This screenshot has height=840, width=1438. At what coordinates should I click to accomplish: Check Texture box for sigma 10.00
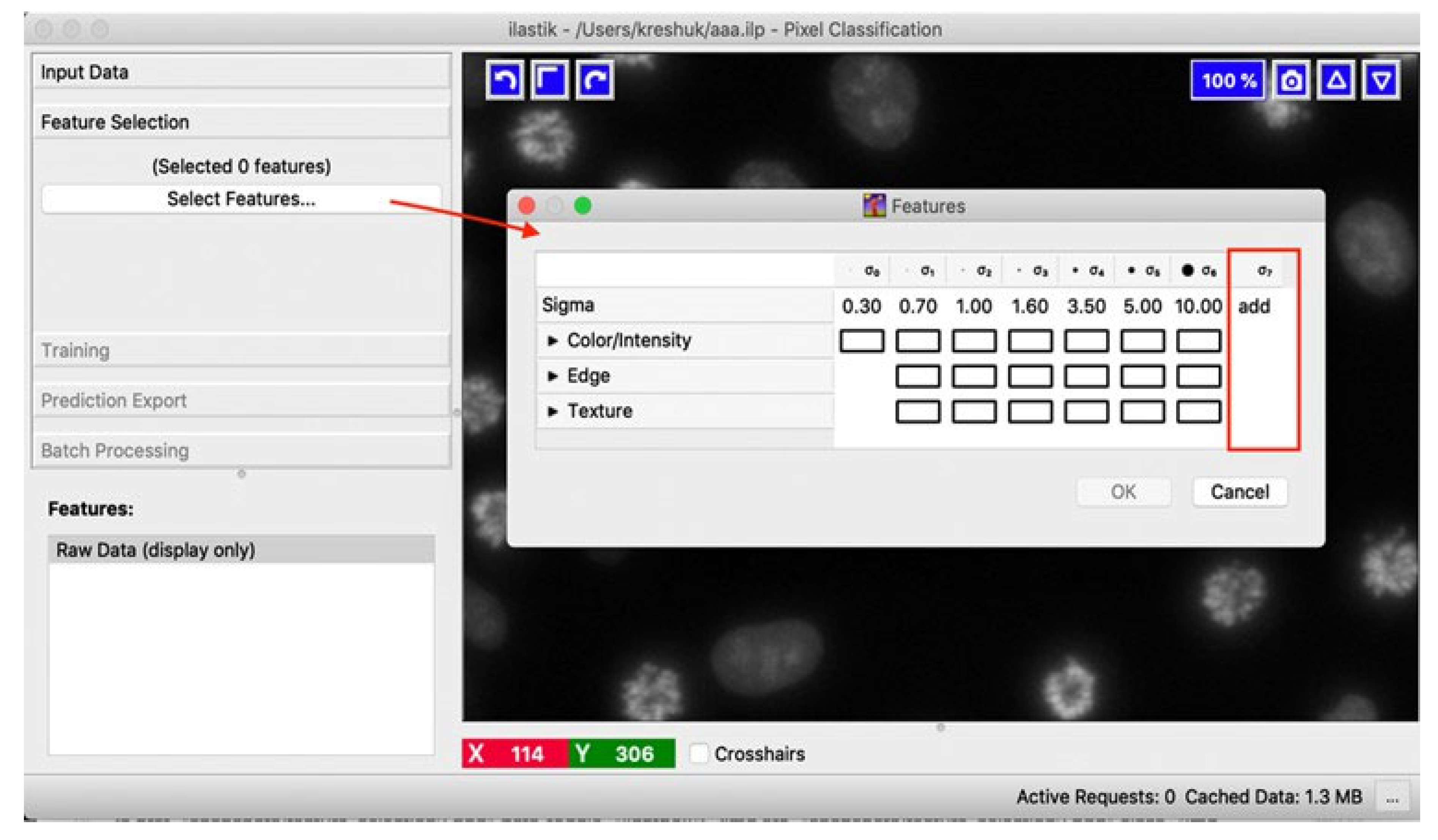[1198, 411]
